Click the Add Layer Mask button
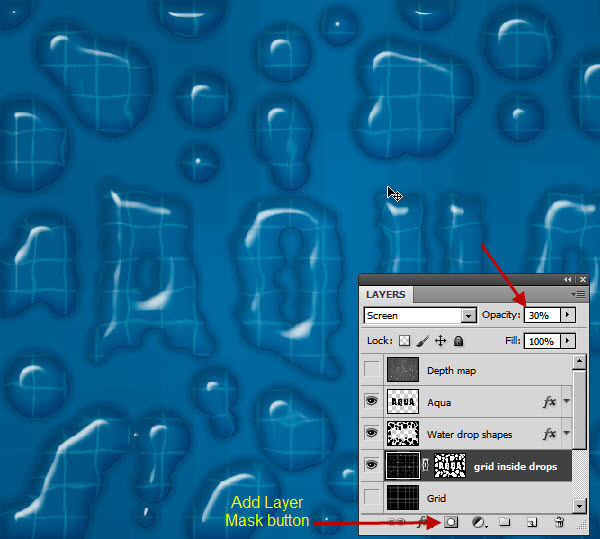The height and width of the screenshot is (539, 600). click(451, 522)
